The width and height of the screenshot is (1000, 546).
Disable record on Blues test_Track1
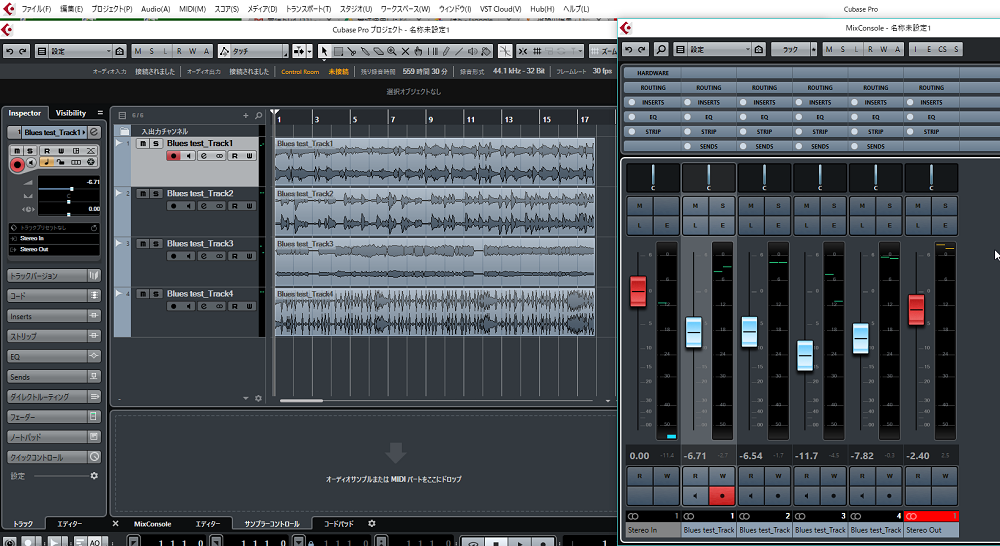(173, 156)
